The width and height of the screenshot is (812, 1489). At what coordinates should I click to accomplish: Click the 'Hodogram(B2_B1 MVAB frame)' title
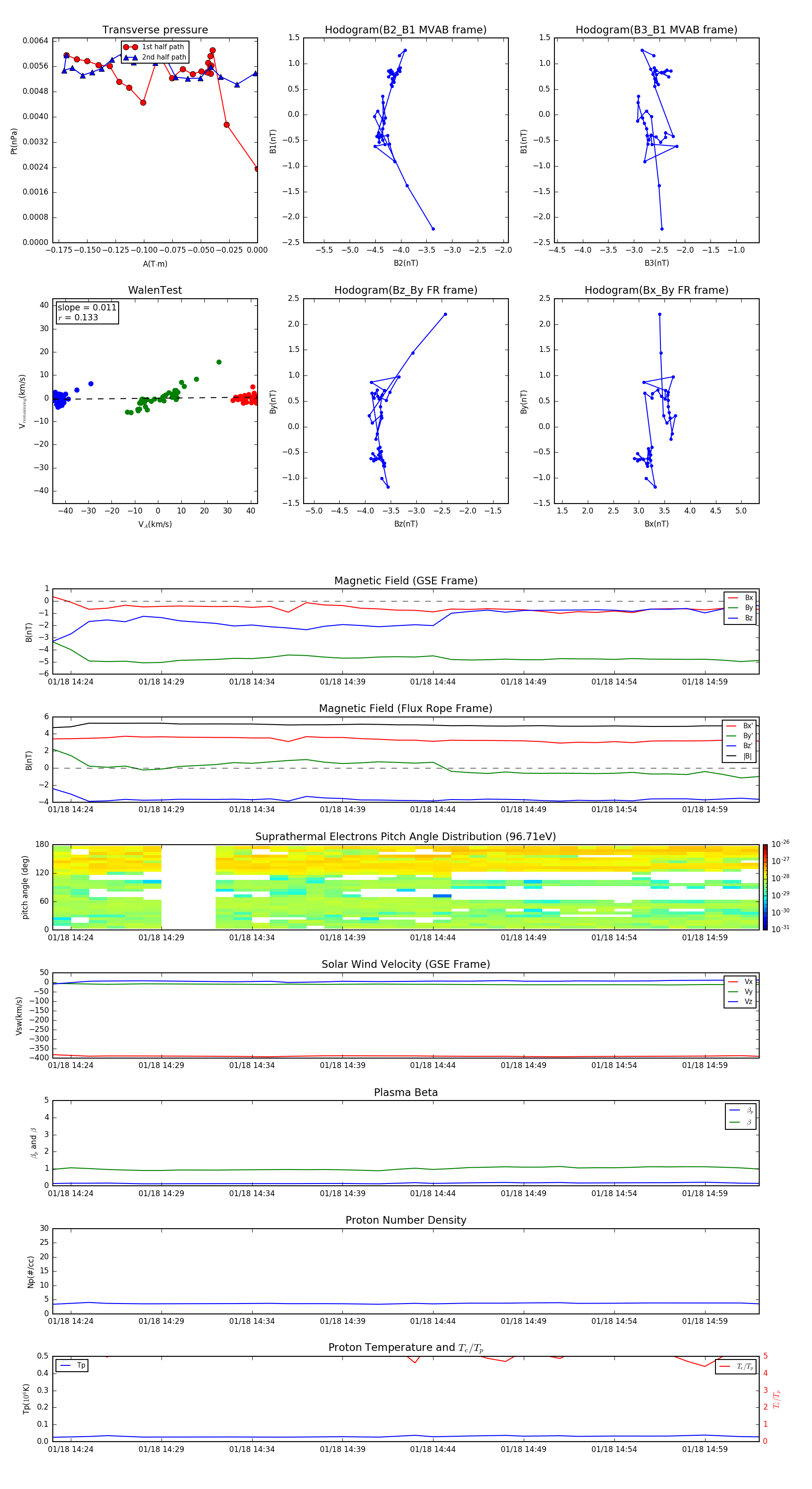(x=406, y=30)
